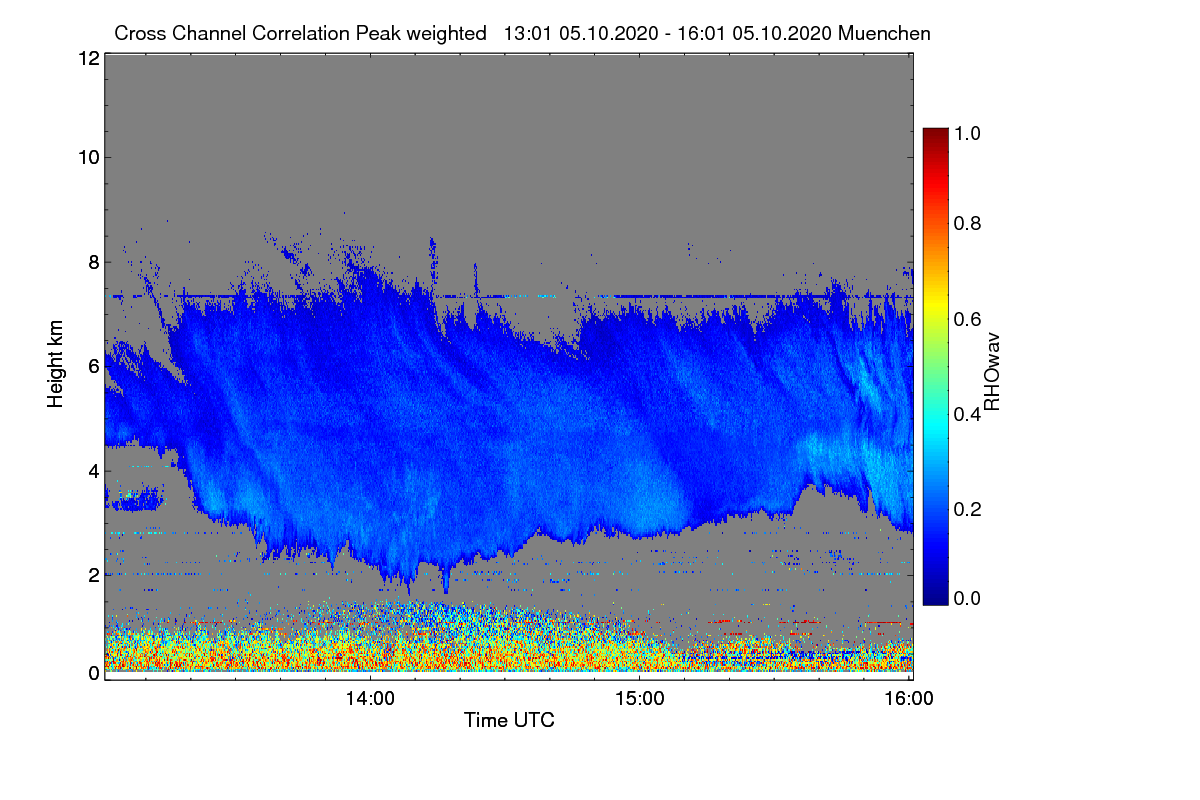The width and height of the screenshot is (1200, 800).
Task: Click the height tick label '4'
Action: click(x=93, y=470)
